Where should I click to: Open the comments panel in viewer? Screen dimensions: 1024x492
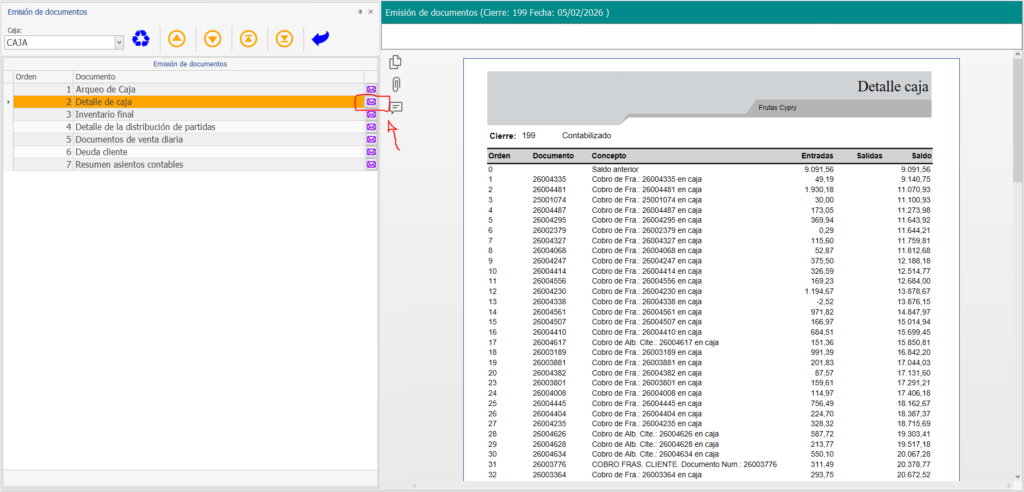tap(396, 107)
